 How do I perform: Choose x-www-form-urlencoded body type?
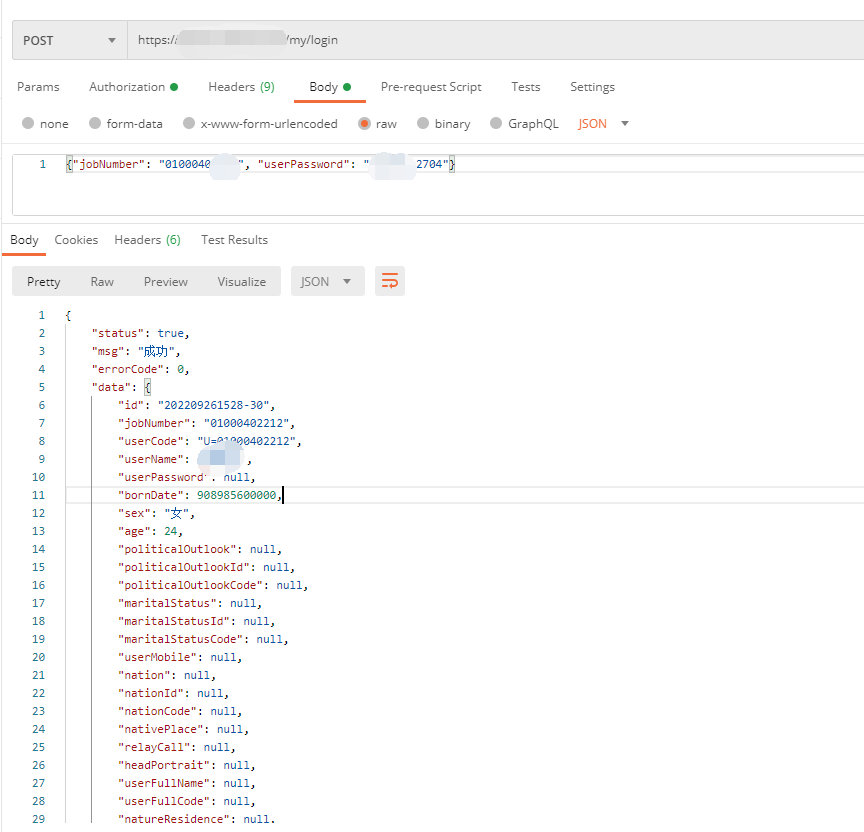coord(260,123)
